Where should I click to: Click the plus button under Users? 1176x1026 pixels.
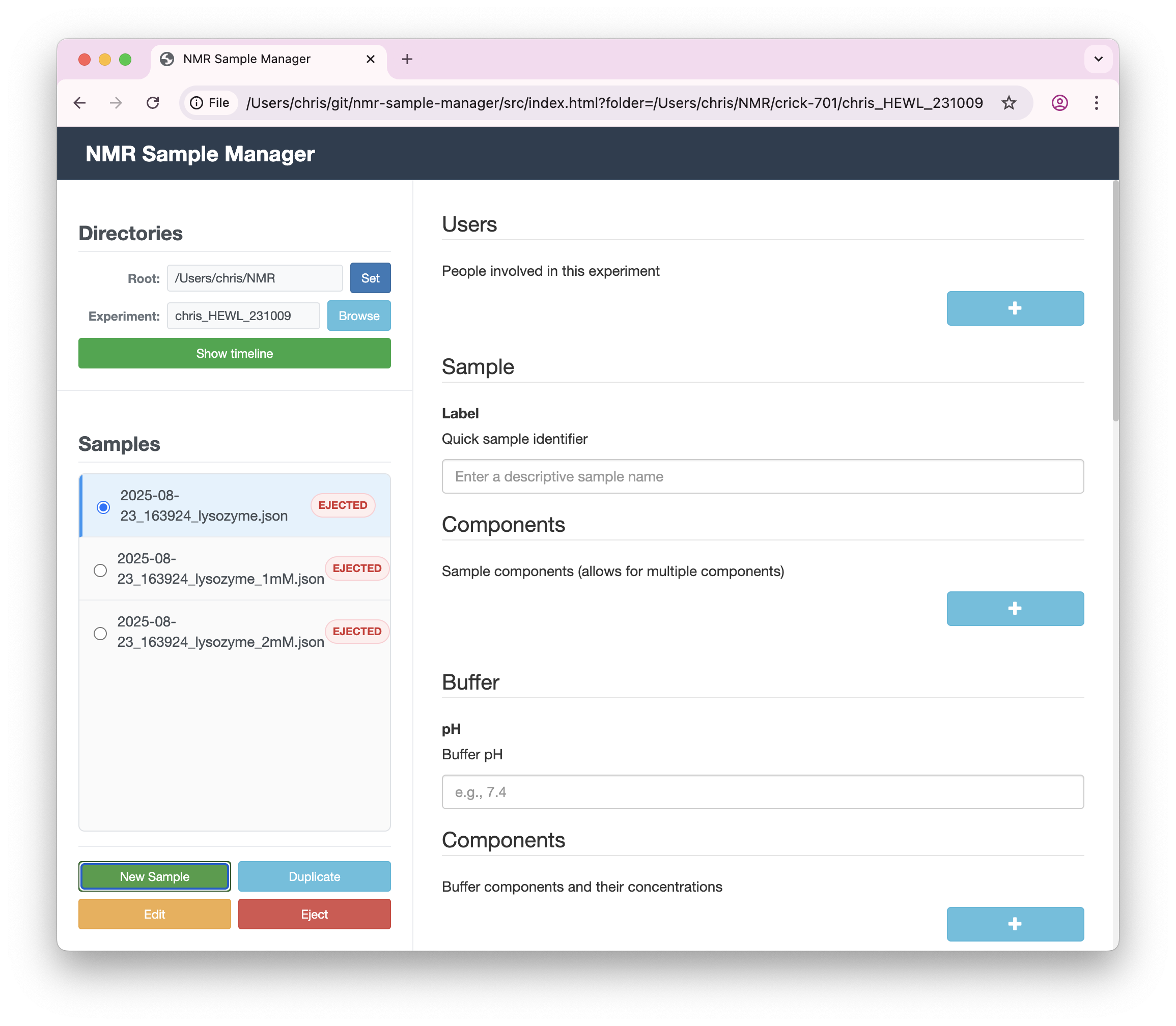(x=1015, y=308)
